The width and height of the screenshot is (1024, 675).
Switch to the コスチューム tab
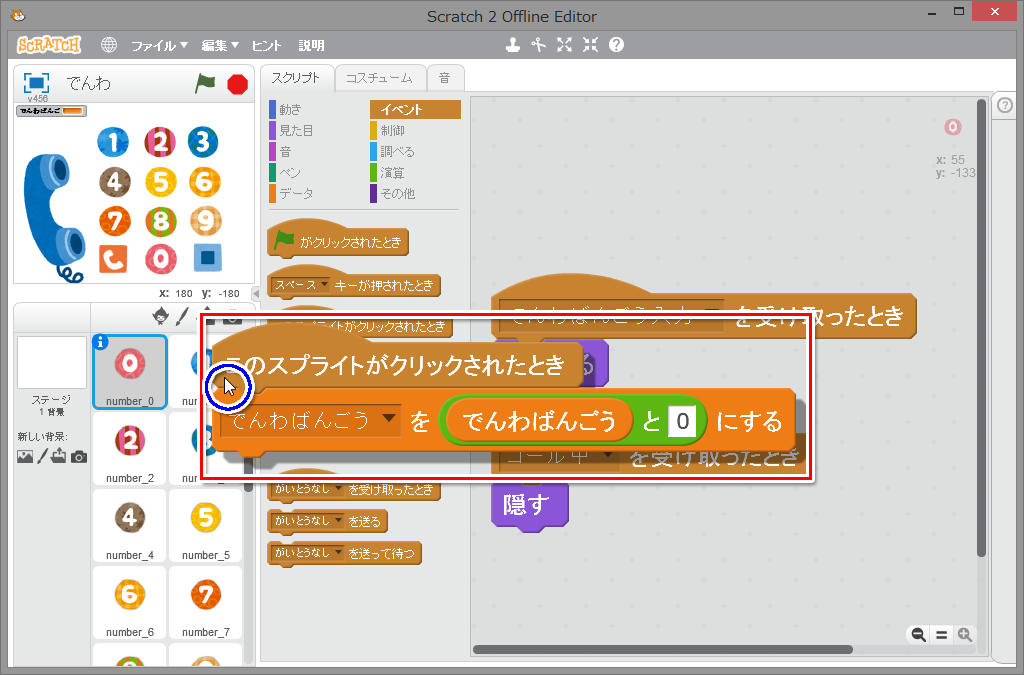pos(379,78)
